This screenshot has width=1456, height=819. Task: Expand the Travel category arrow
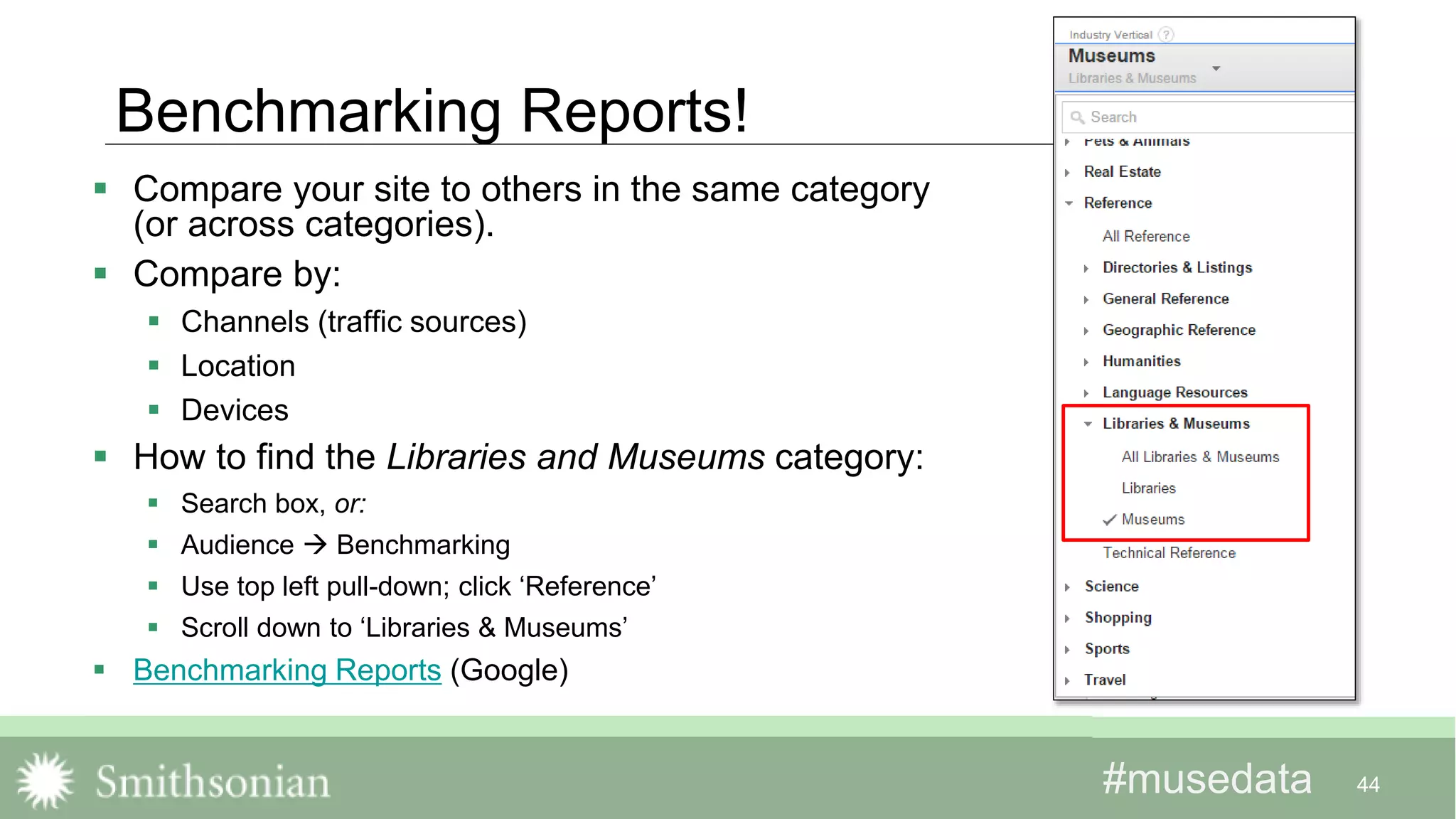pyautogui.click(x=1067, y=680)
